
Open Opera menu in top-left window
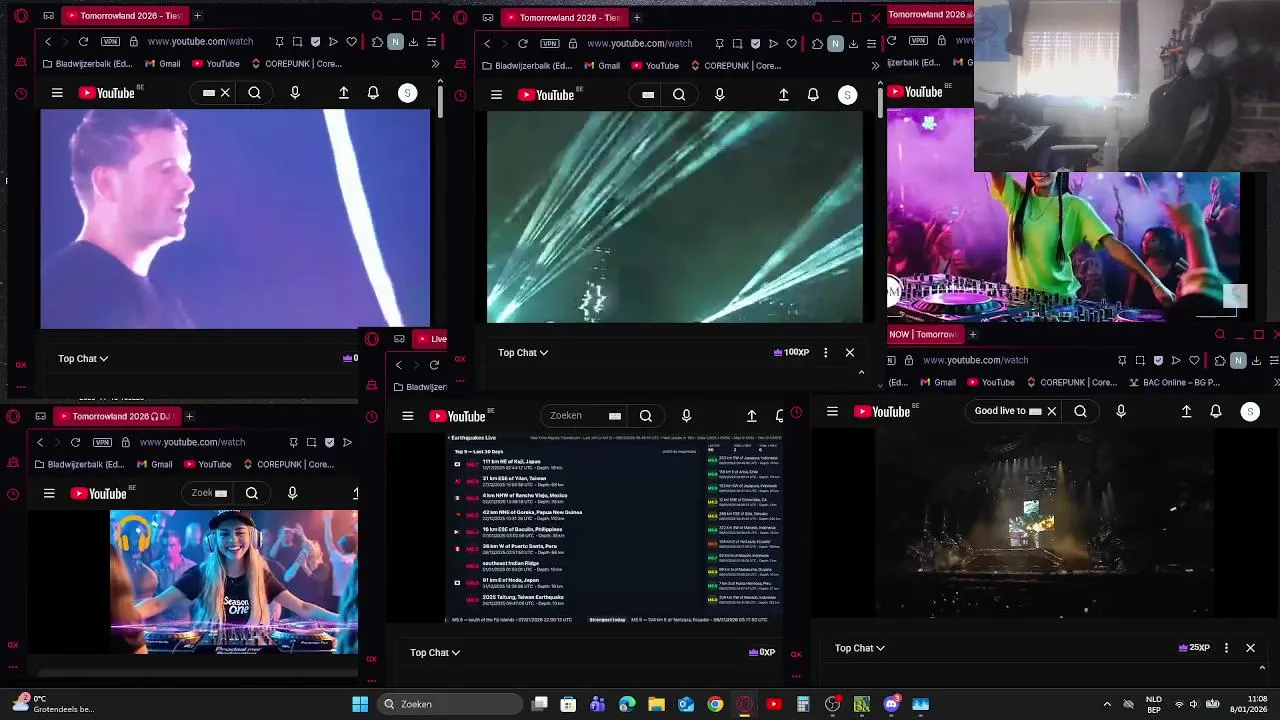point(21,16)
